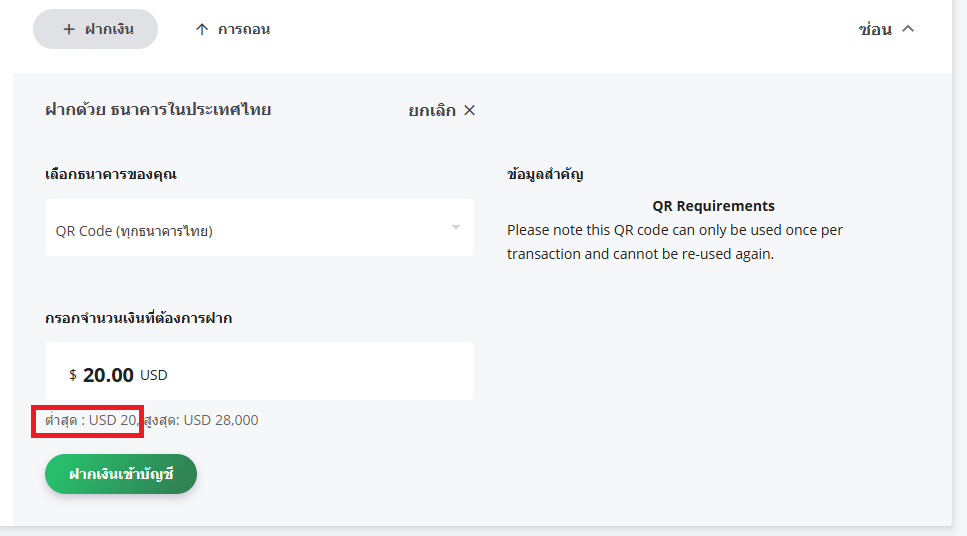
Task: Click the 20.00 deposit amount value
Action: click(108, 375)
